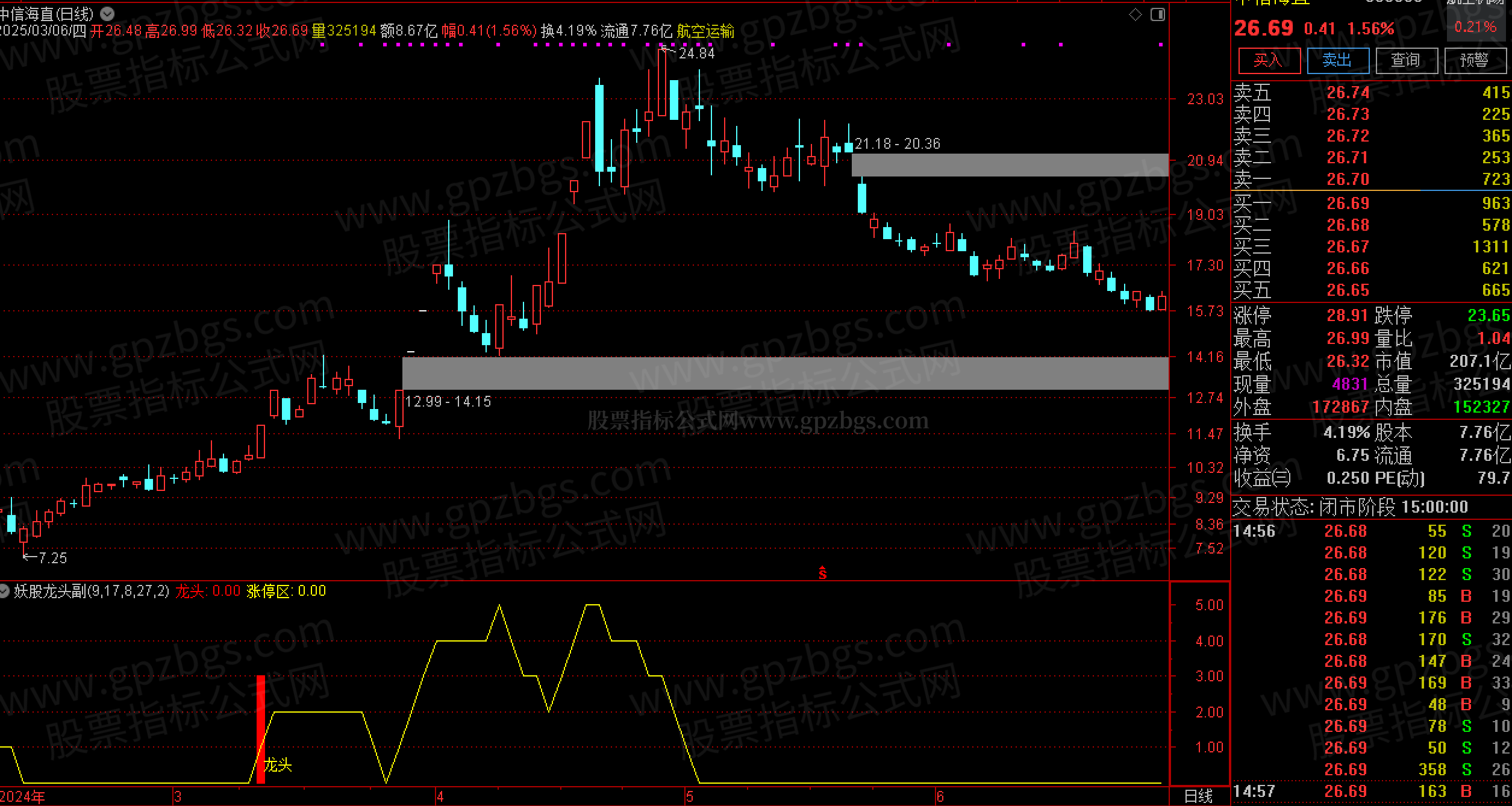Viewport: 1512px width, 806px height.
Task: Click the red S marker on chart
Action: pyautogui.click(x=822, y=573)
